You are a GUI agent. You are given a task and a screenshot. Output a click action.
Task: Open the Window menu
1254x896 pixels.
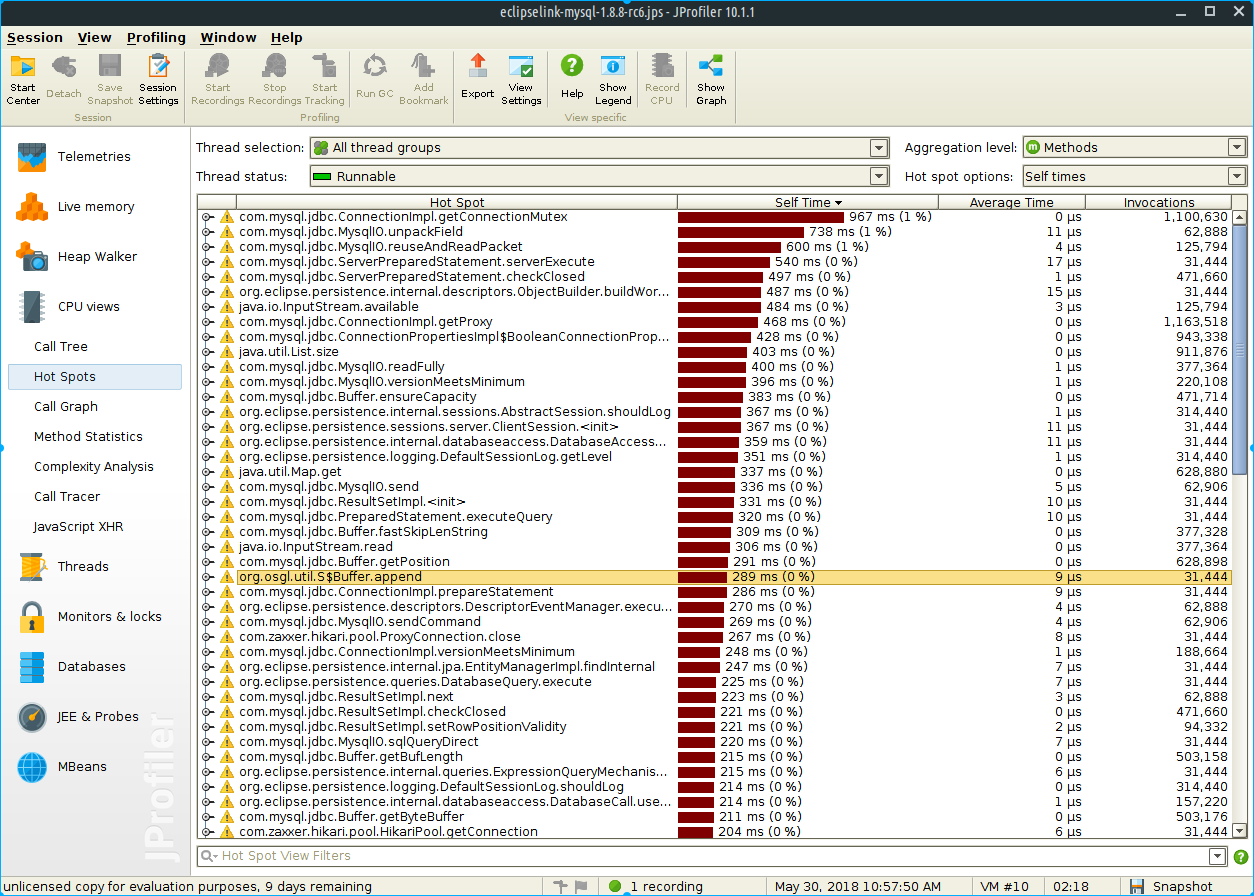228,37
